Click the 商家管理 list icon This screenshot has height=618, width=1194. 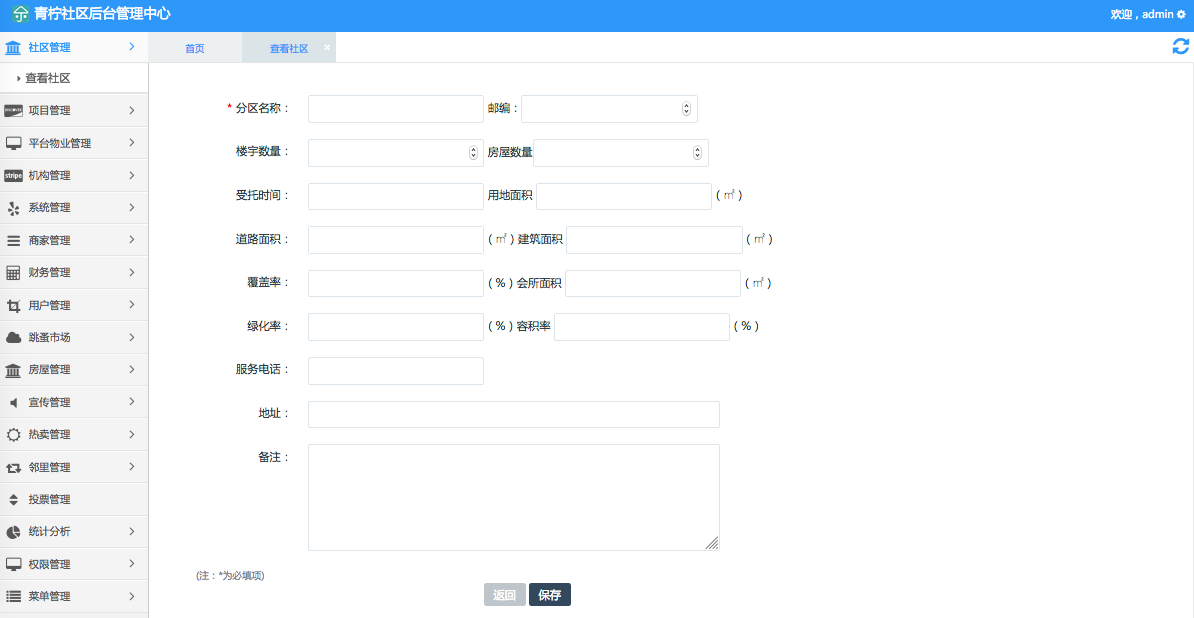13,241
